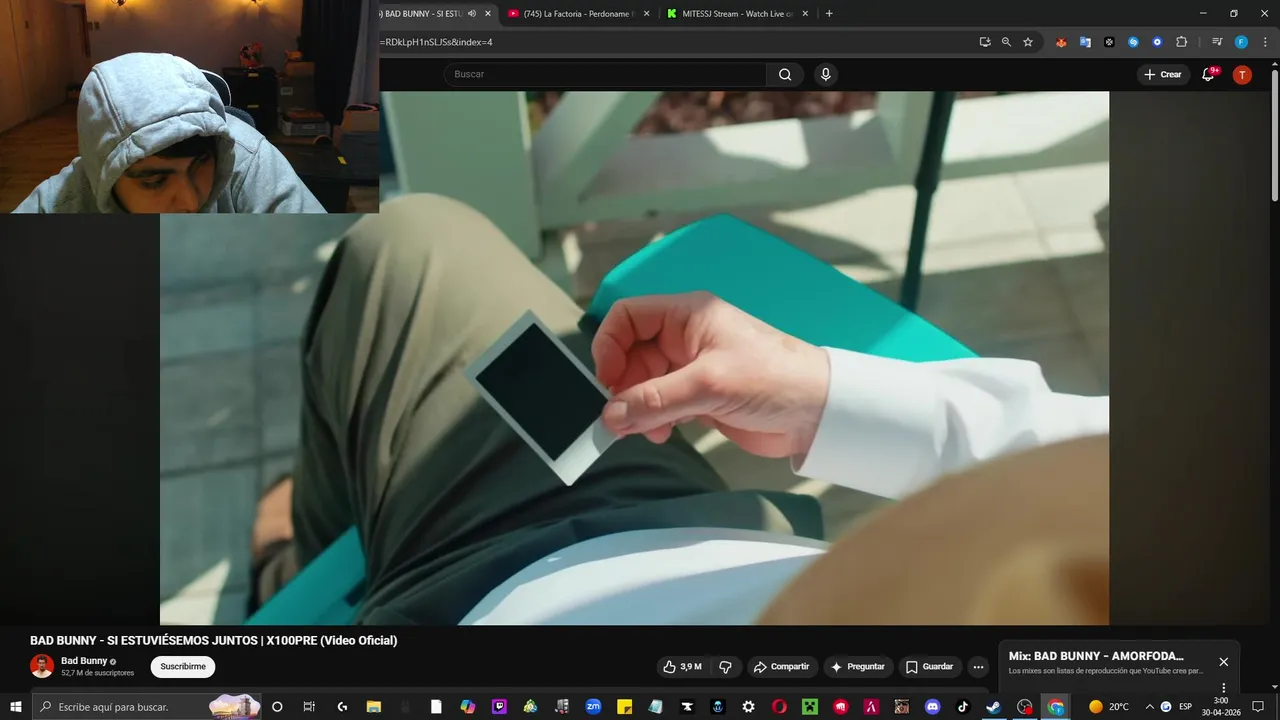Switch to MITESSJ Stream tab
Screen dimensions: 1280x720
[x=738, y=13]
